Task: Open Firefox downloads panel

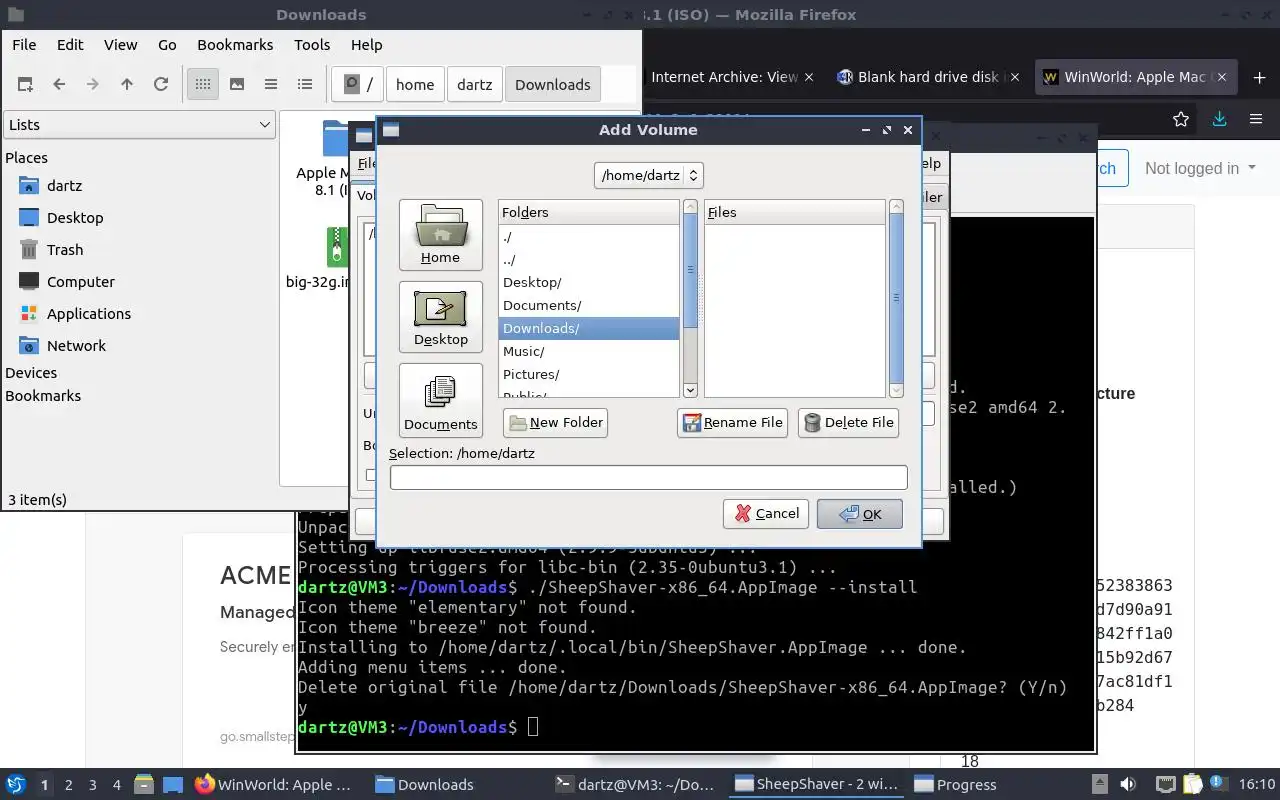Action: pos(1219,119)
